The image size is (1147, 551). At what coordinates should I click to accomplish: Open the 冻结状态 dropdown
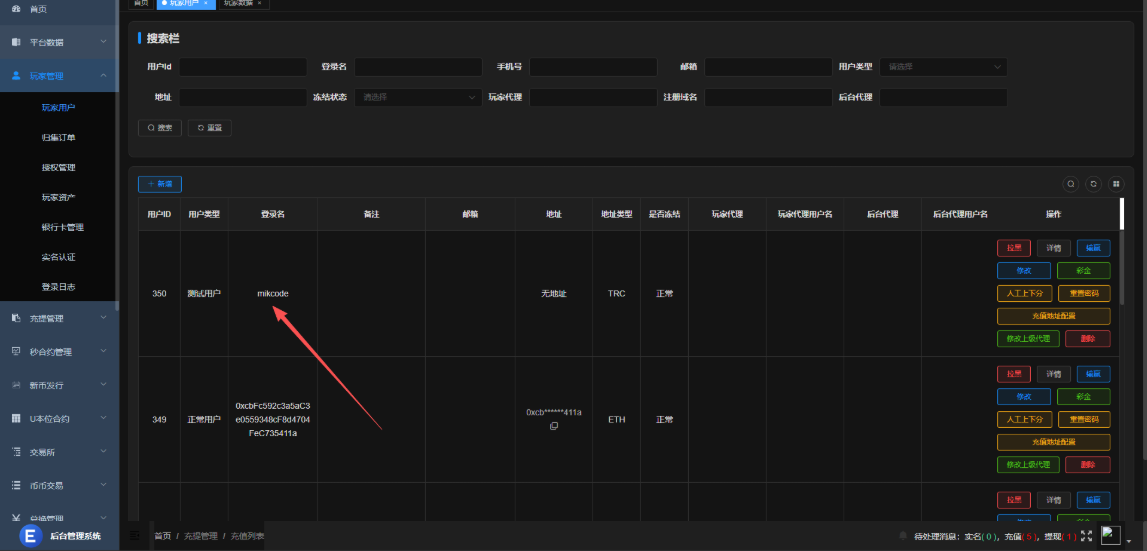[418, 97]
